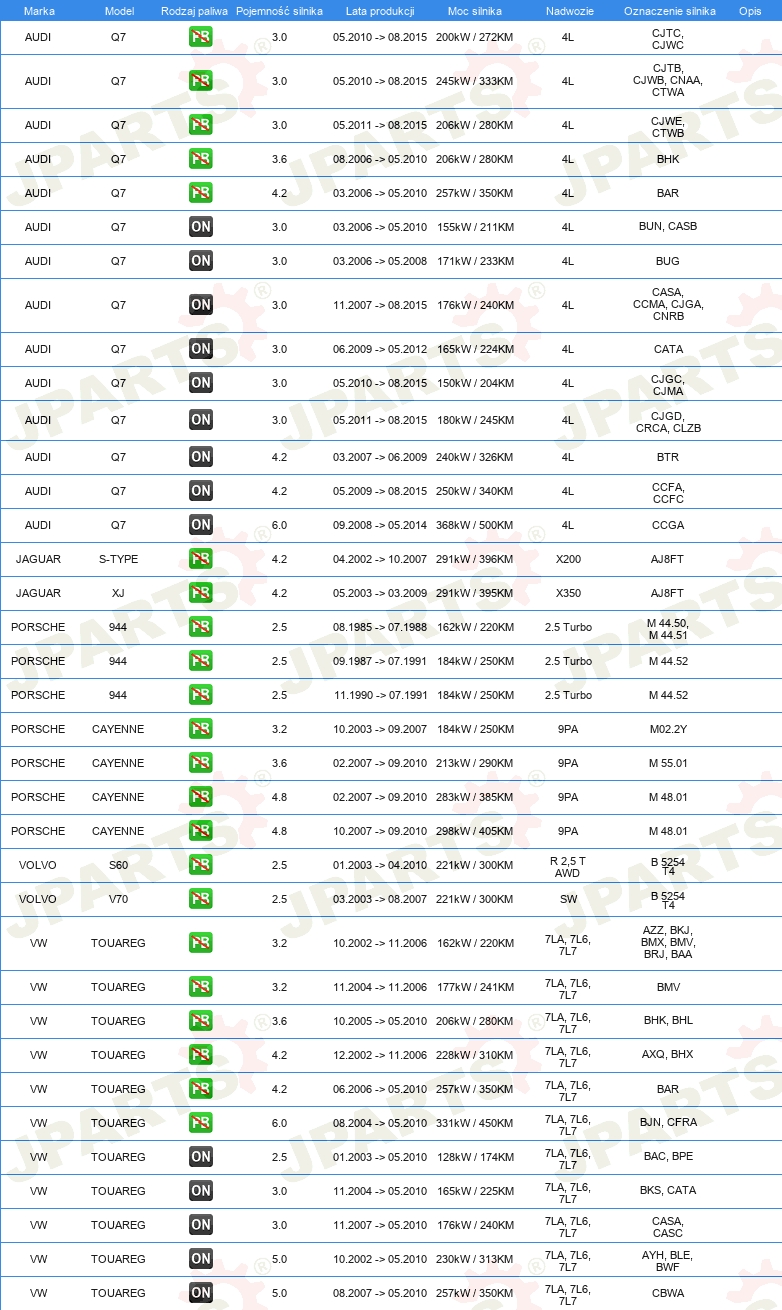This screenshot has width=782, height=1310.
Task: Select ON icon for Touareg BKS, CATA
Action: [x=201, y=1191]
